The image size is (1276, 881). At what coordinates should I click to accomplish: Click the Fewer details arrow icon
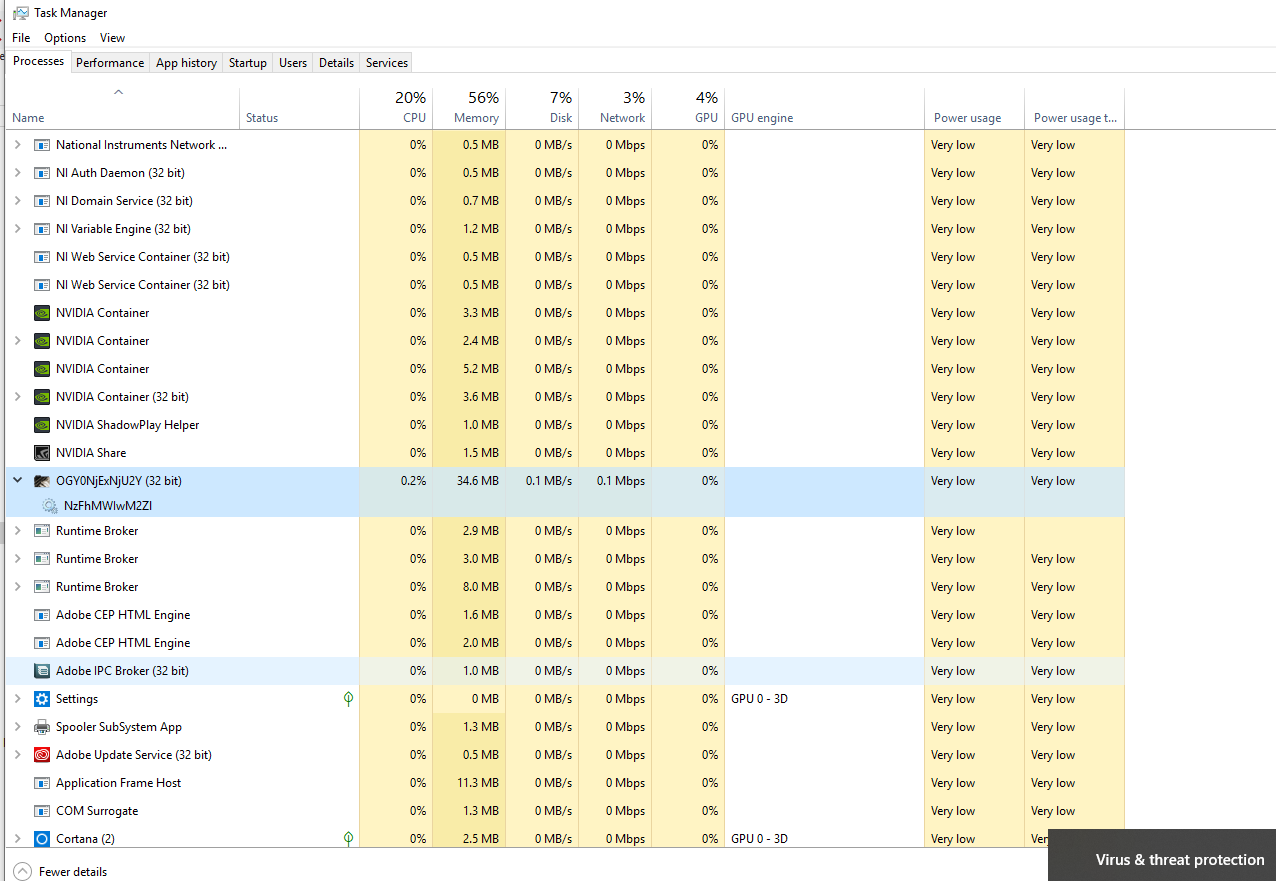point(22,872)
